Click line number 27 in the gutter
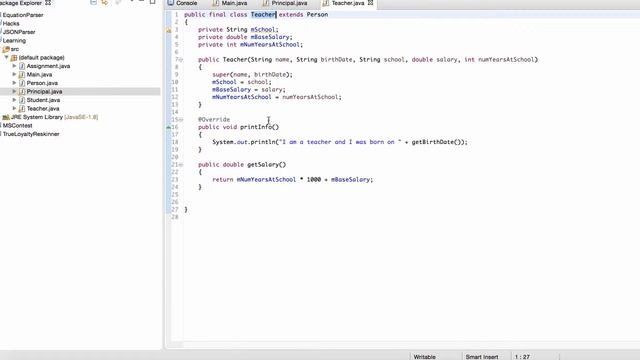The image size is (640, 360). [x=175, y=209]
